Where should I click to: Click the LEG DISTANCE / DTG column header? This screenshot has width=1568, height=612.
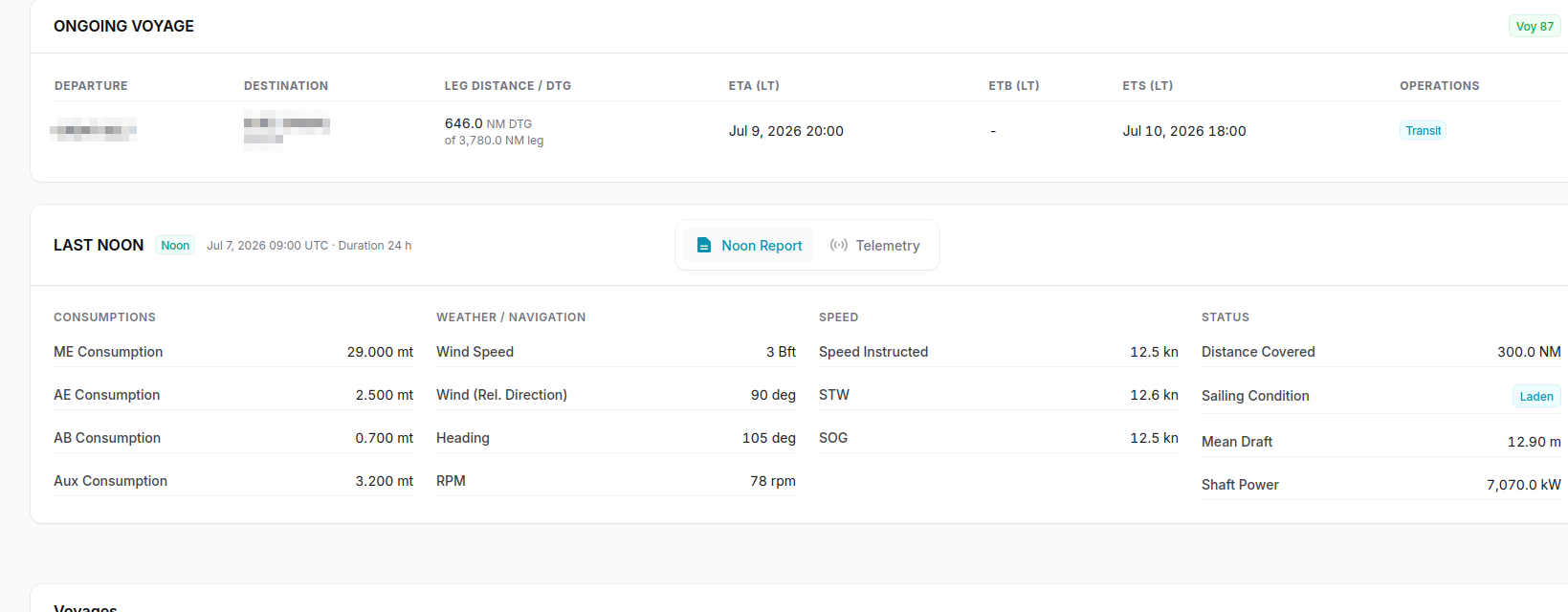[x=508, y=86]
